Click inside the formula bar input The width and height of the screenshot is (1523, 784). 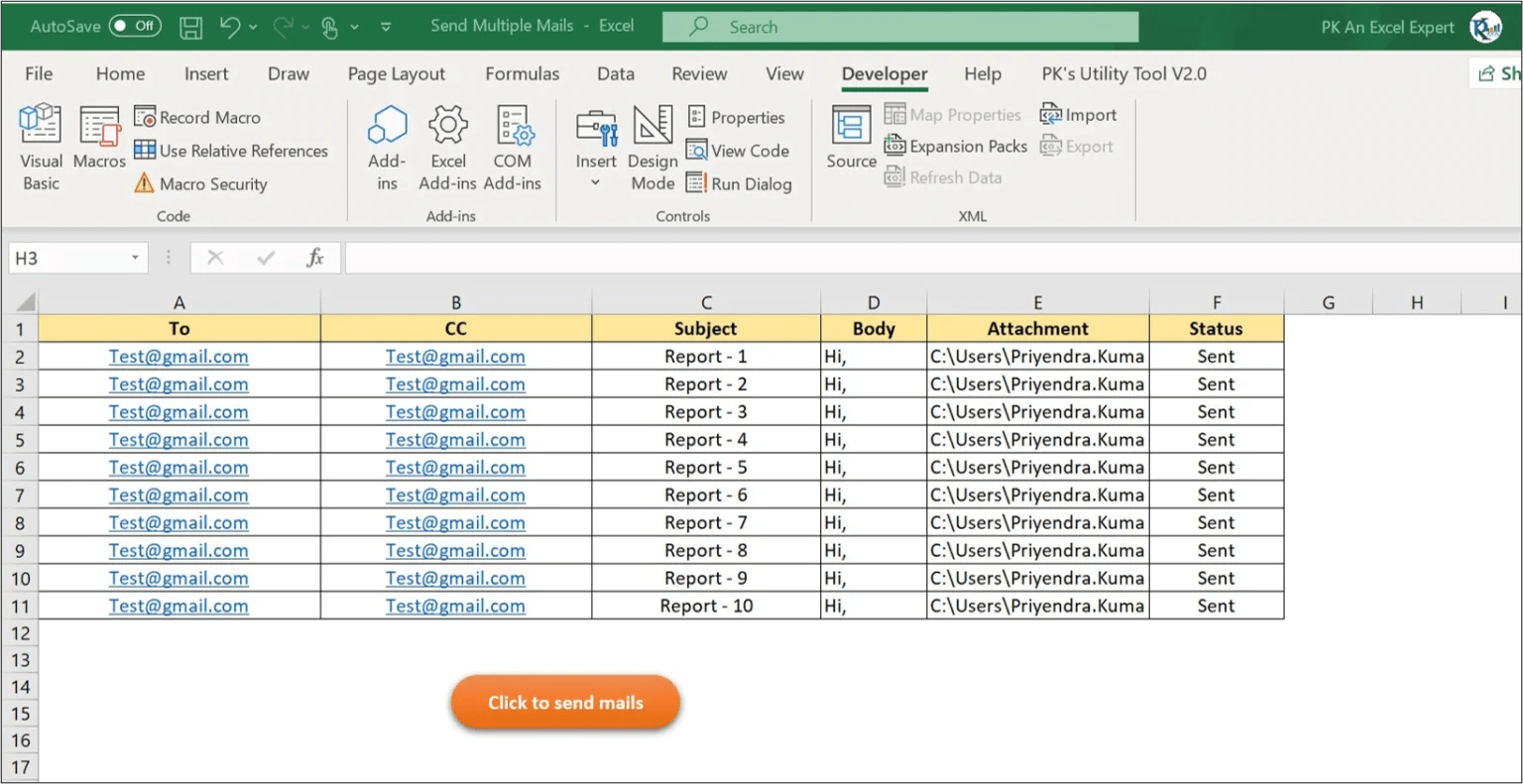892,259
